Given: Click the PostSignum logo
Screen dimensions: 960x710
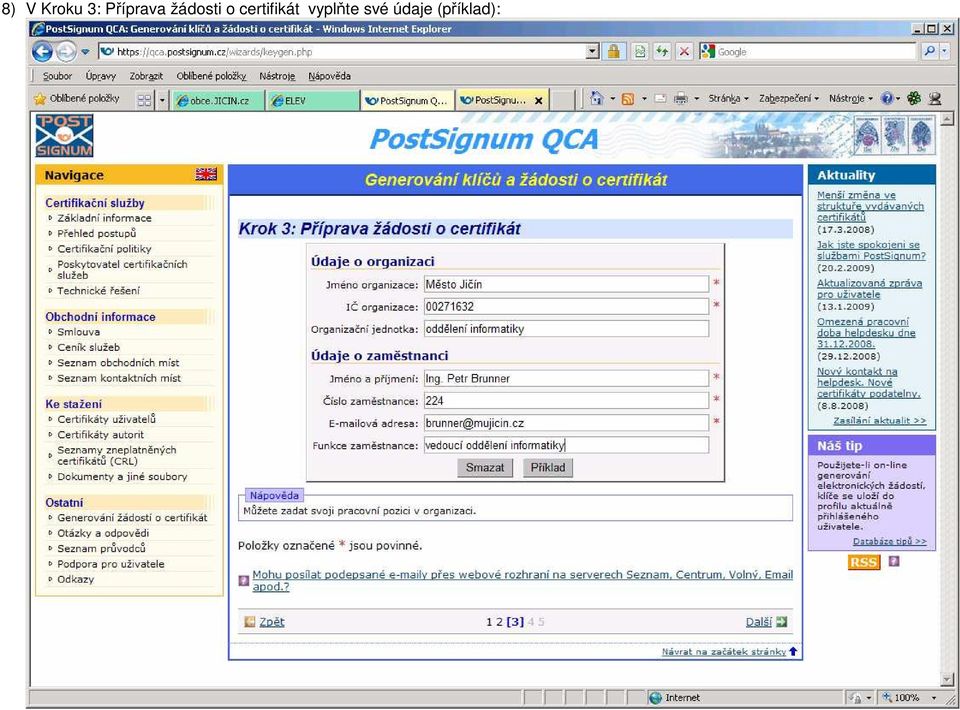Looking at the screenshot, I should click(64, 136).
